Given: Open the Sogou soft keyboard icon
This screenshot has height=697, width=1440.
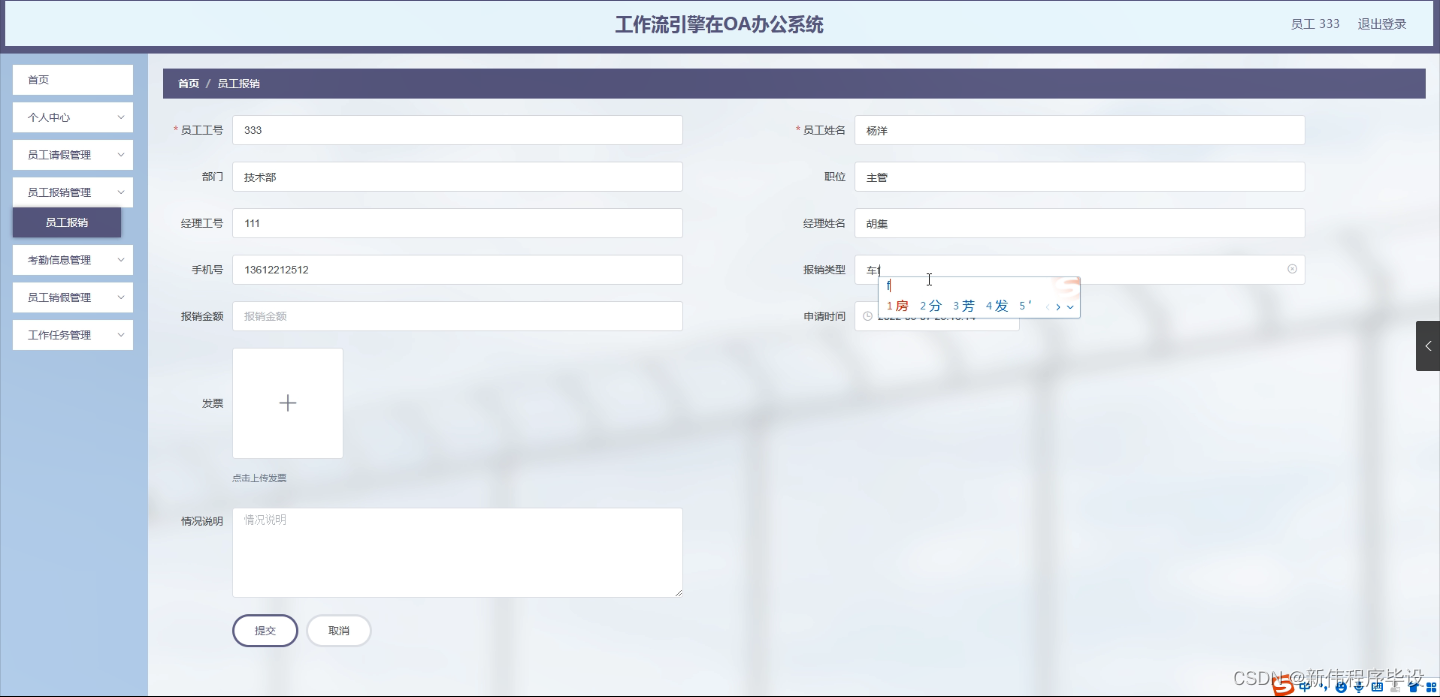Looking at the screenshot, I should click(x=1378, y=686).
